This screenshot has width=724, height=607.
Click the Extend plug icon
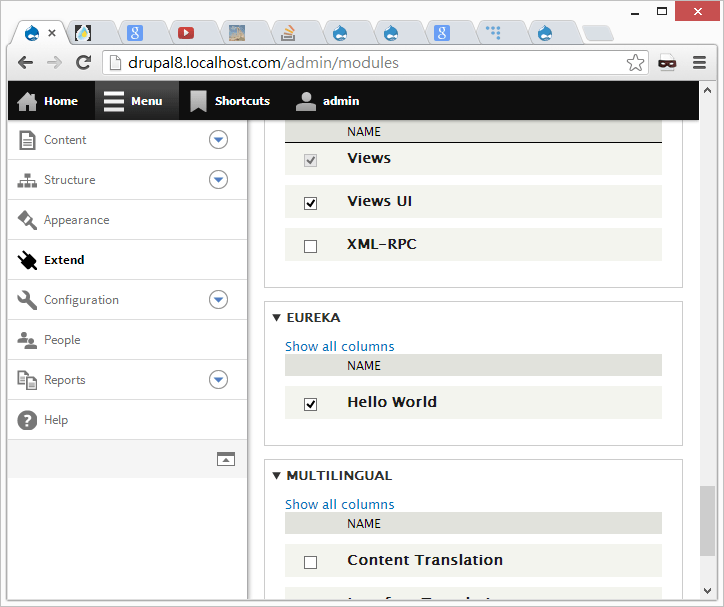(27, 260)
